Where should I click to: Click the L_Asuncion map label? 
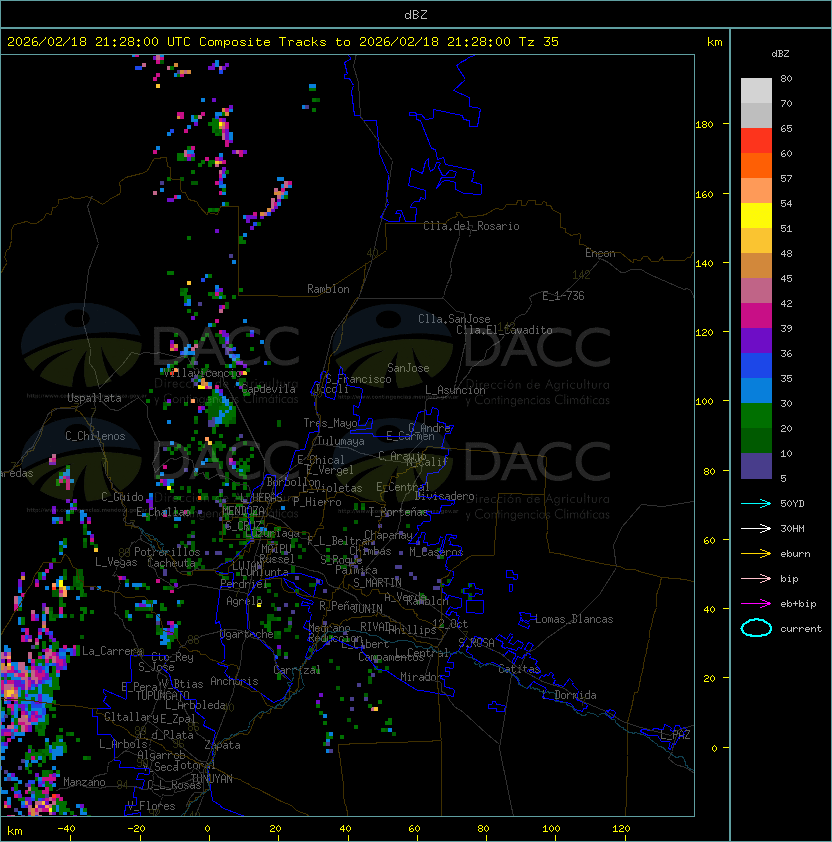pyautogui.click(x=455, y=390)
